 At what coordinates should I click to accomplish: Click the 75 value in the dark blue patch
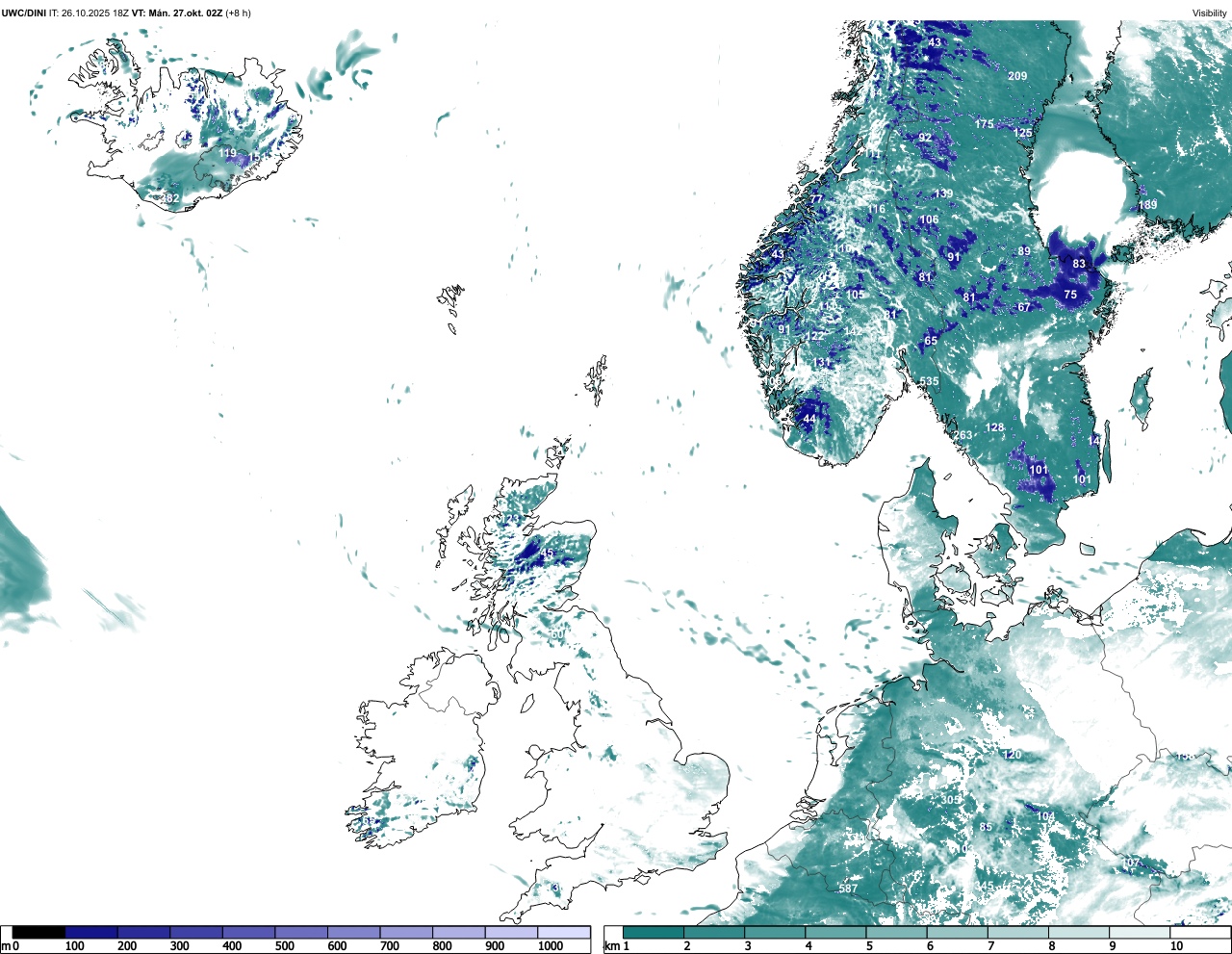[1070, 295]
